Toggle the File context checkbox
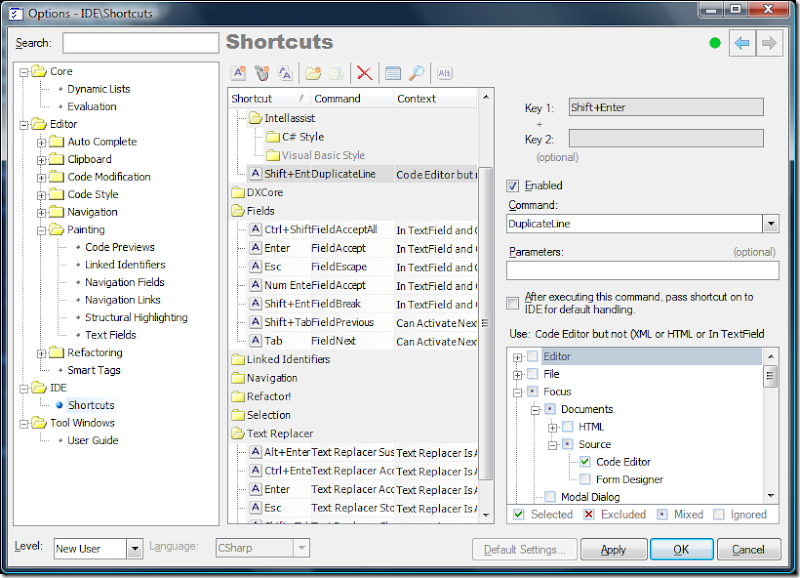 532,374
